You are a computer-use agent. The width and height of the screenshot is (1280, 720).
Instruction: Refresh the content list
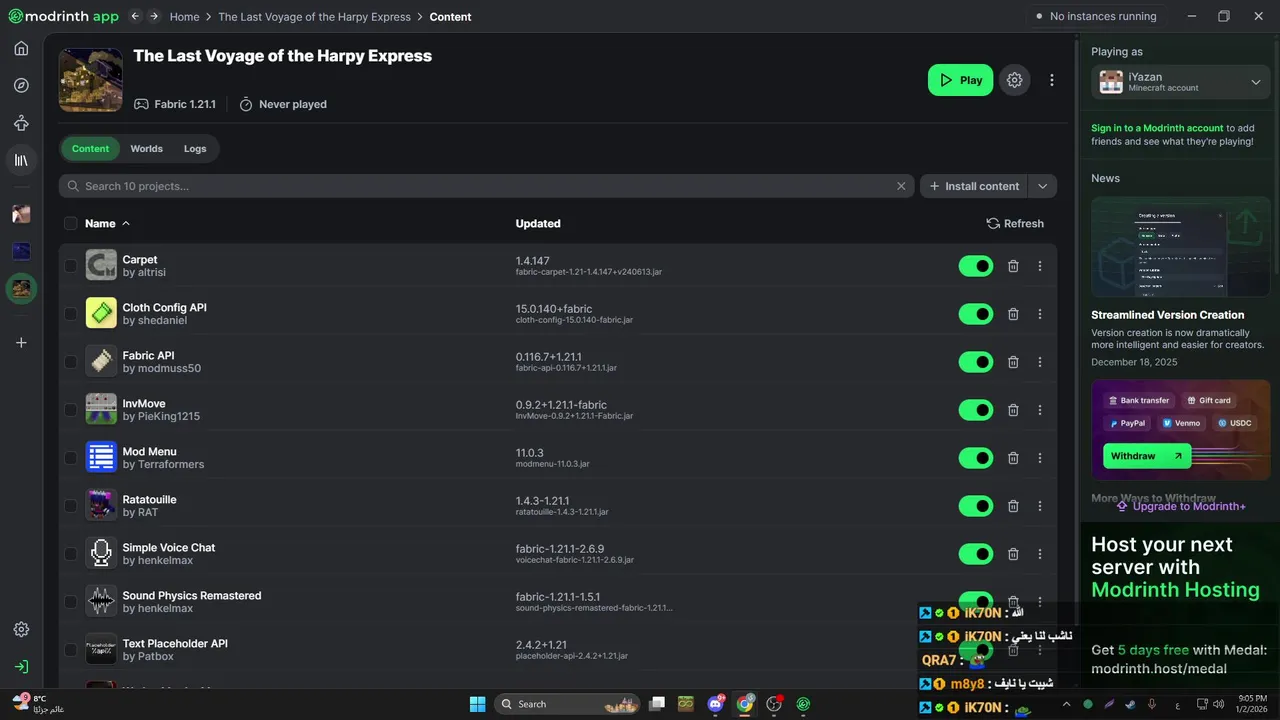click(x=1015, y=224)
